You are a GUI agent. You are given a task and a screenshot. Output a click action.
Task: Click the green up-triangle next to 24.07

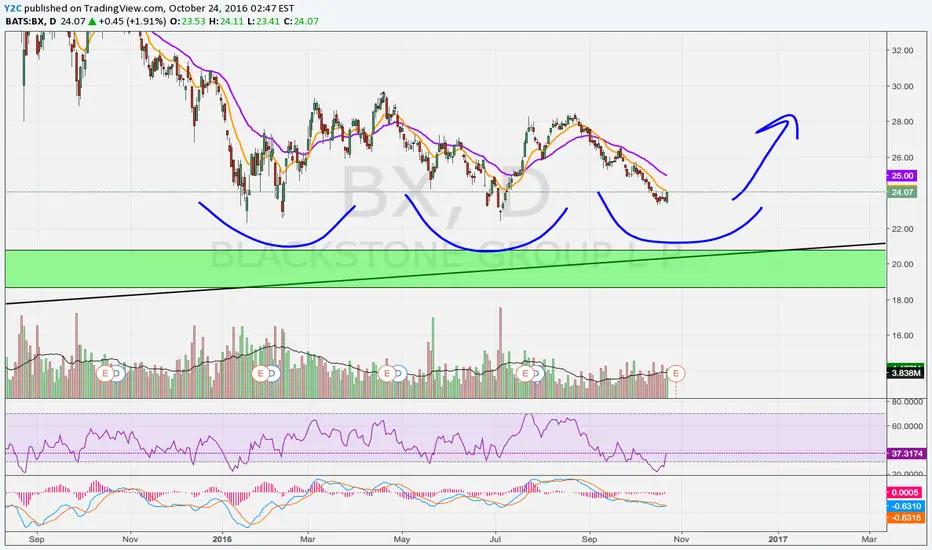92,21
